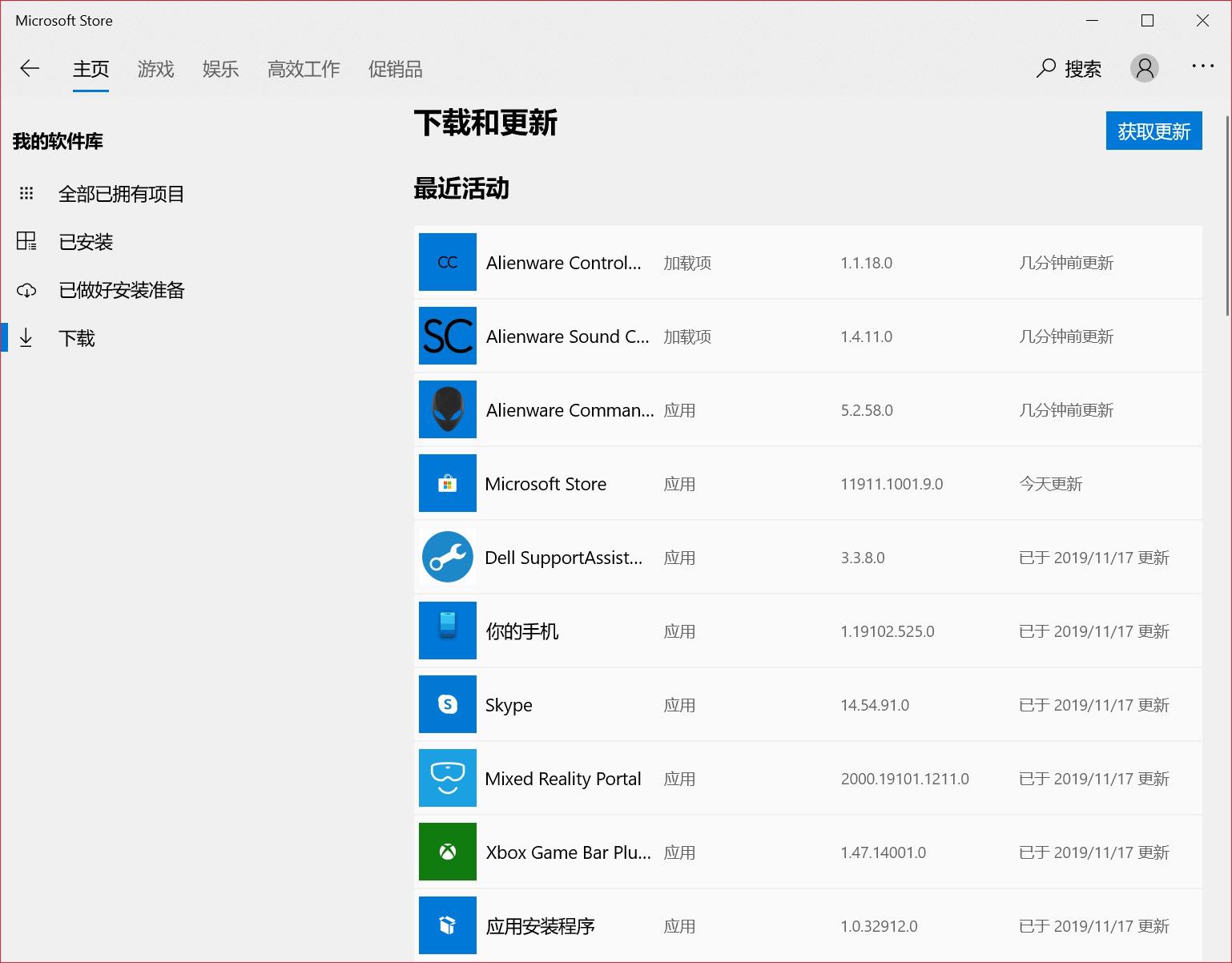Click the Dell SupportAssist wrench icon

[448, 557]
